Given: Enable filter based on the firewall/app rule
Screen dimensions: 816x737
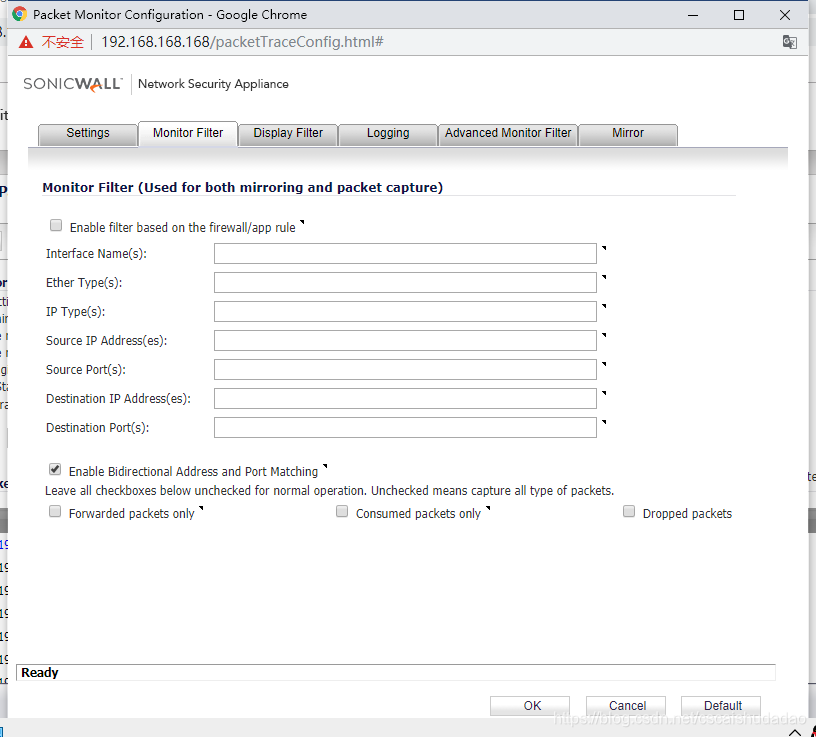Looking at the screenshot, I should [x=56, y=225].
